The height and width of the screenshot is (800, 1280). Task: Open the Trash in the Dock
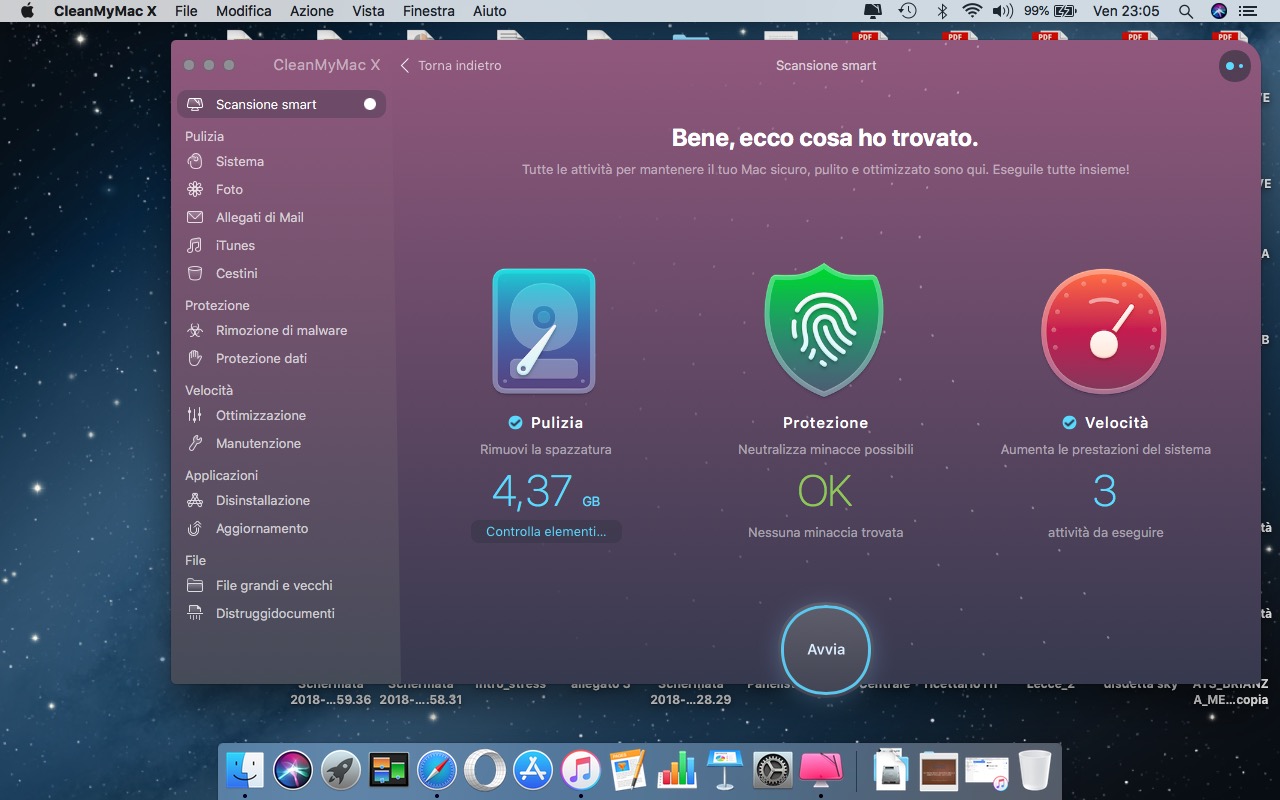pyautogui.click(x=1035, y=770)
